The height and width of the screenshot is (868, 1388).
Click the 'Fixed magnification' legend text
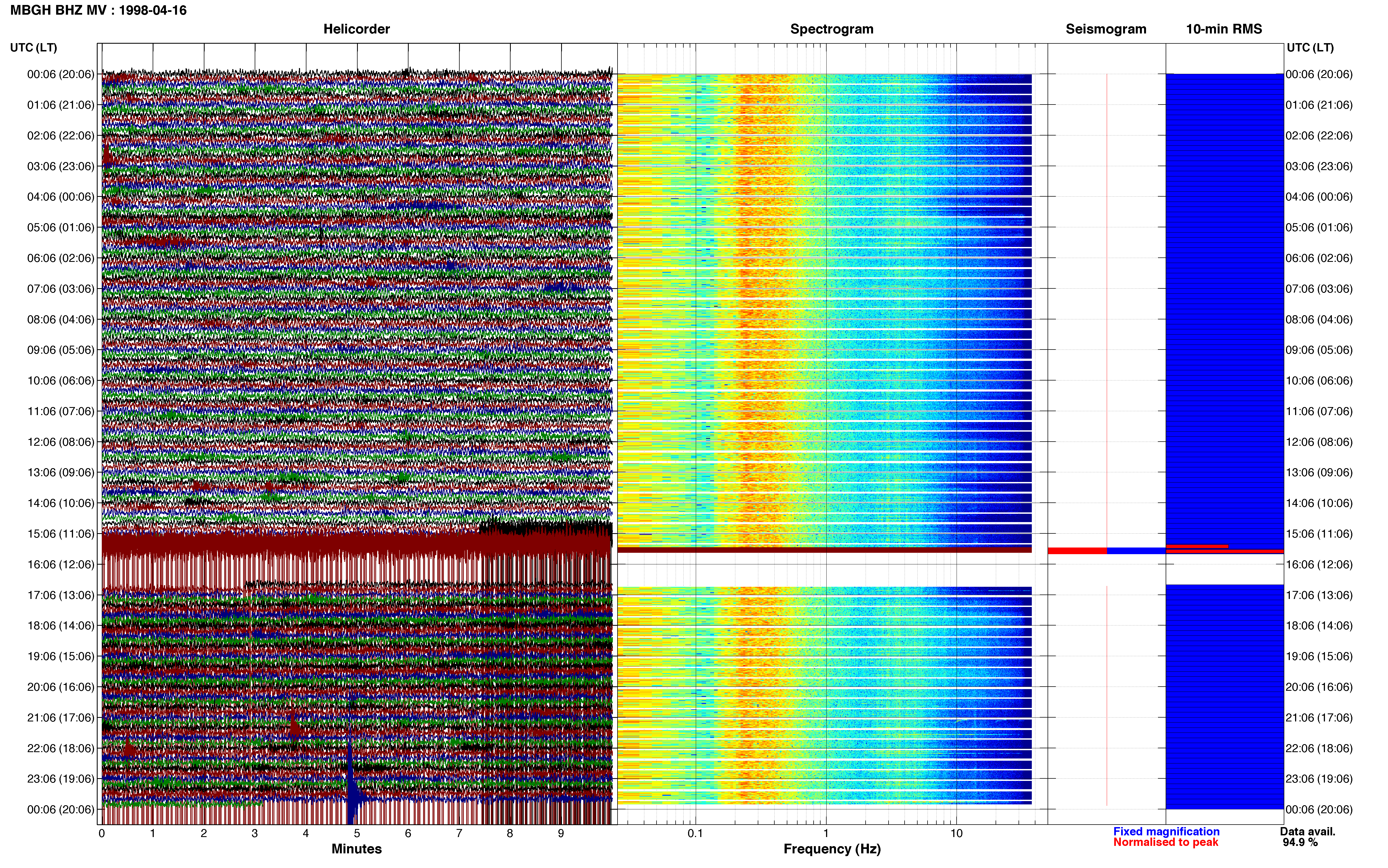pos(1166,831)
